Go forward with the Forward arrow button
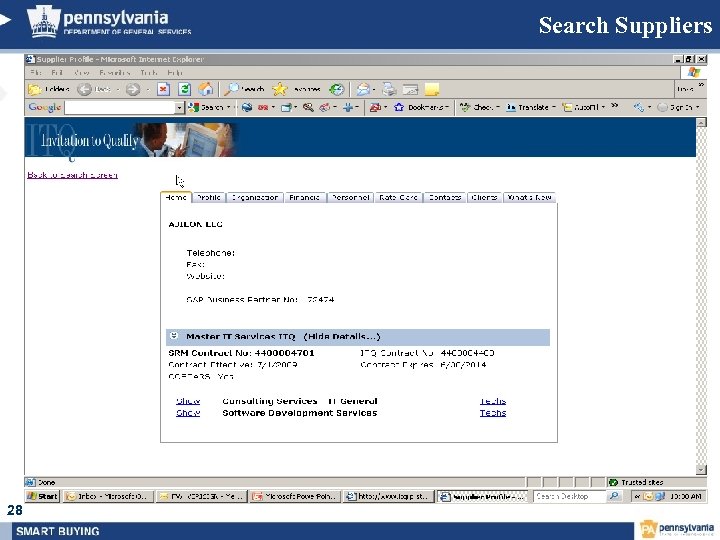720x540 pixels. point(133,89)
